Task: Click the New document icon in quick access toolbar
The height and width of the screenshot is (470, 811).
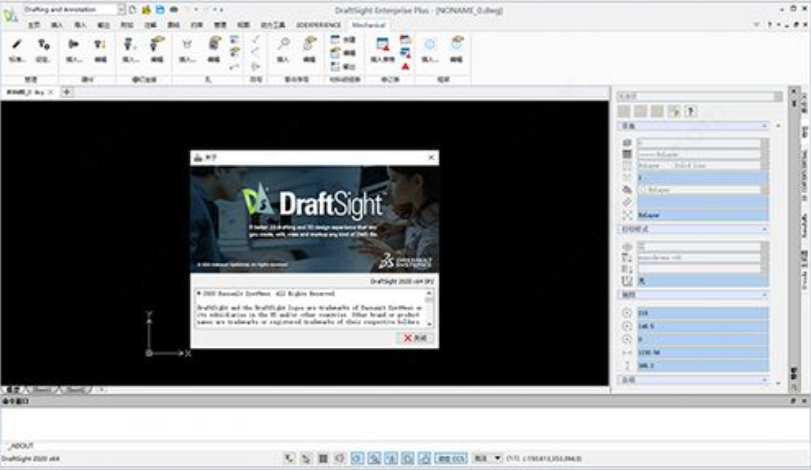Action: click(133, 9)
